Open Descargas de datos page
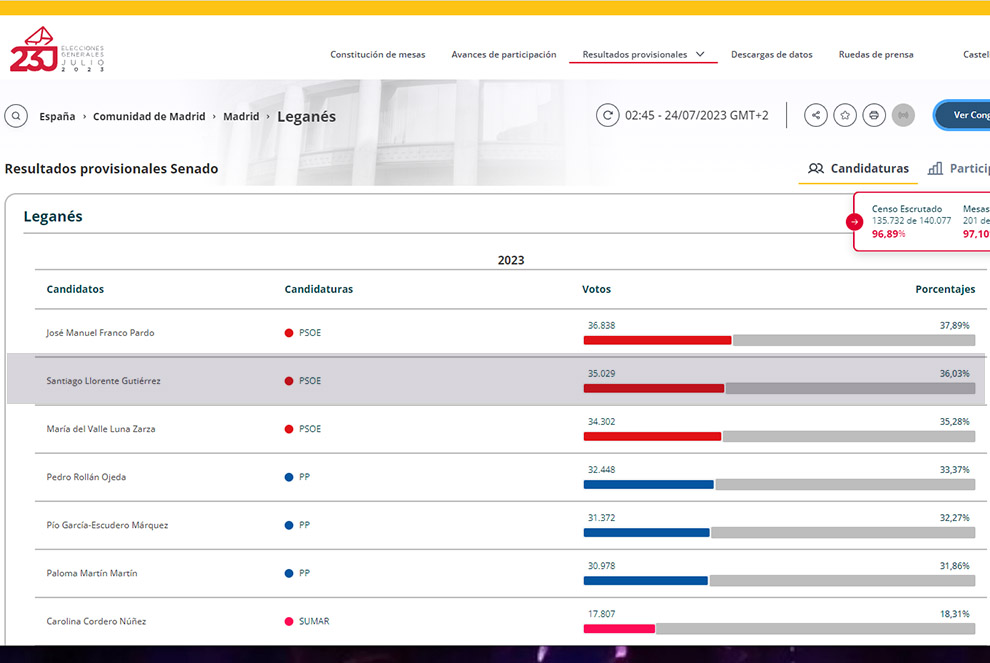 pos(771,54)
